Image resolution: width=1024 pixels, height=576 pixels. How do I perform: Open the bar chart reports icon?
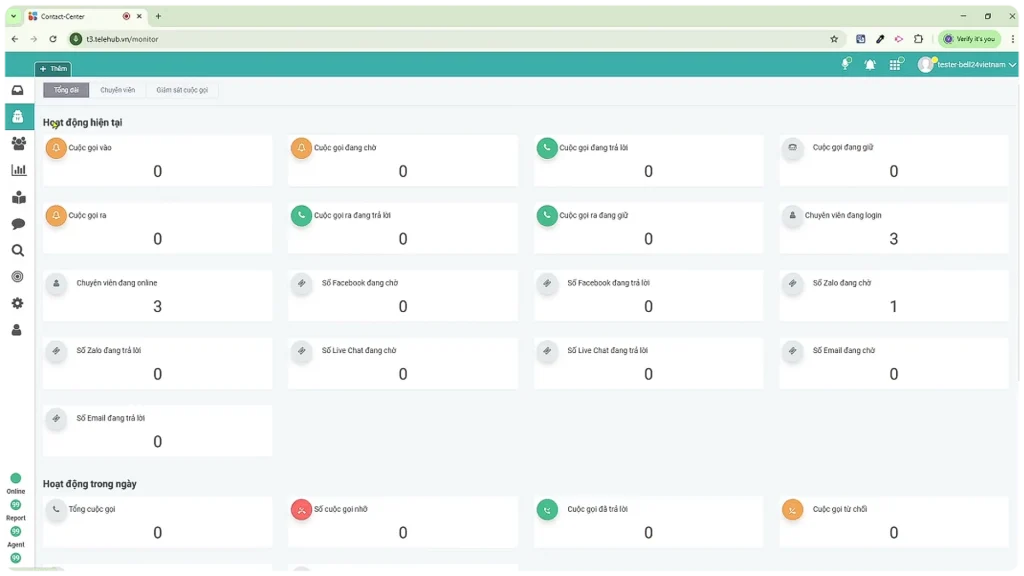click(17, 170)
